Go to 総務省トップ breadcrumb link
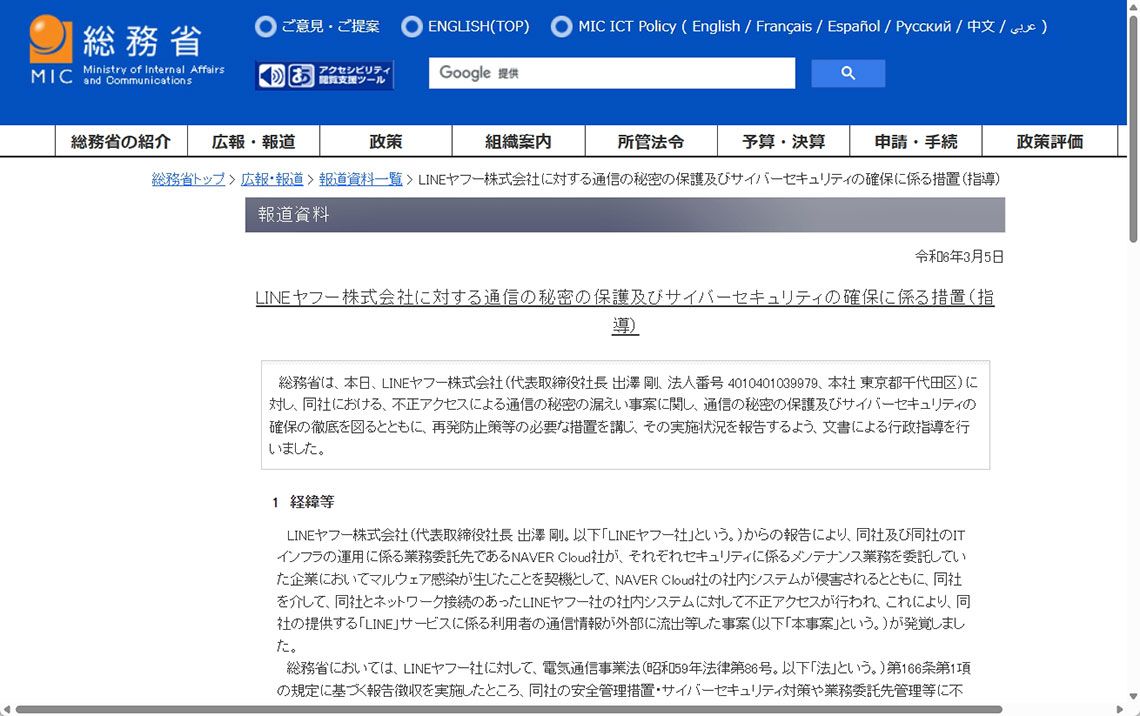1140x716 pixels. [x=188, y=179]
